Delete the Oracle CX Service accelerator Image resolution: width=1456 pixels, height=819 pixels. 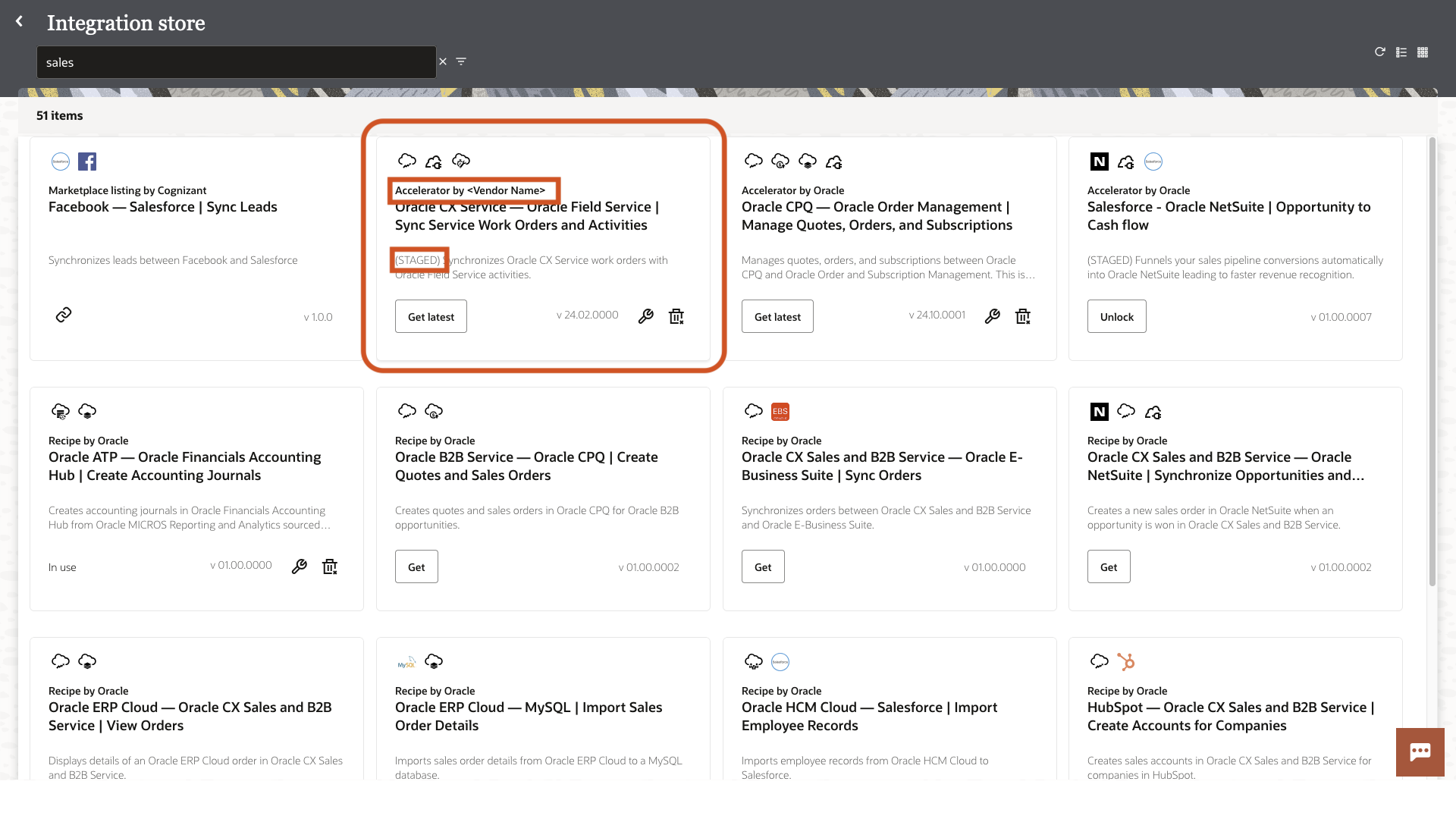point(676,316)
